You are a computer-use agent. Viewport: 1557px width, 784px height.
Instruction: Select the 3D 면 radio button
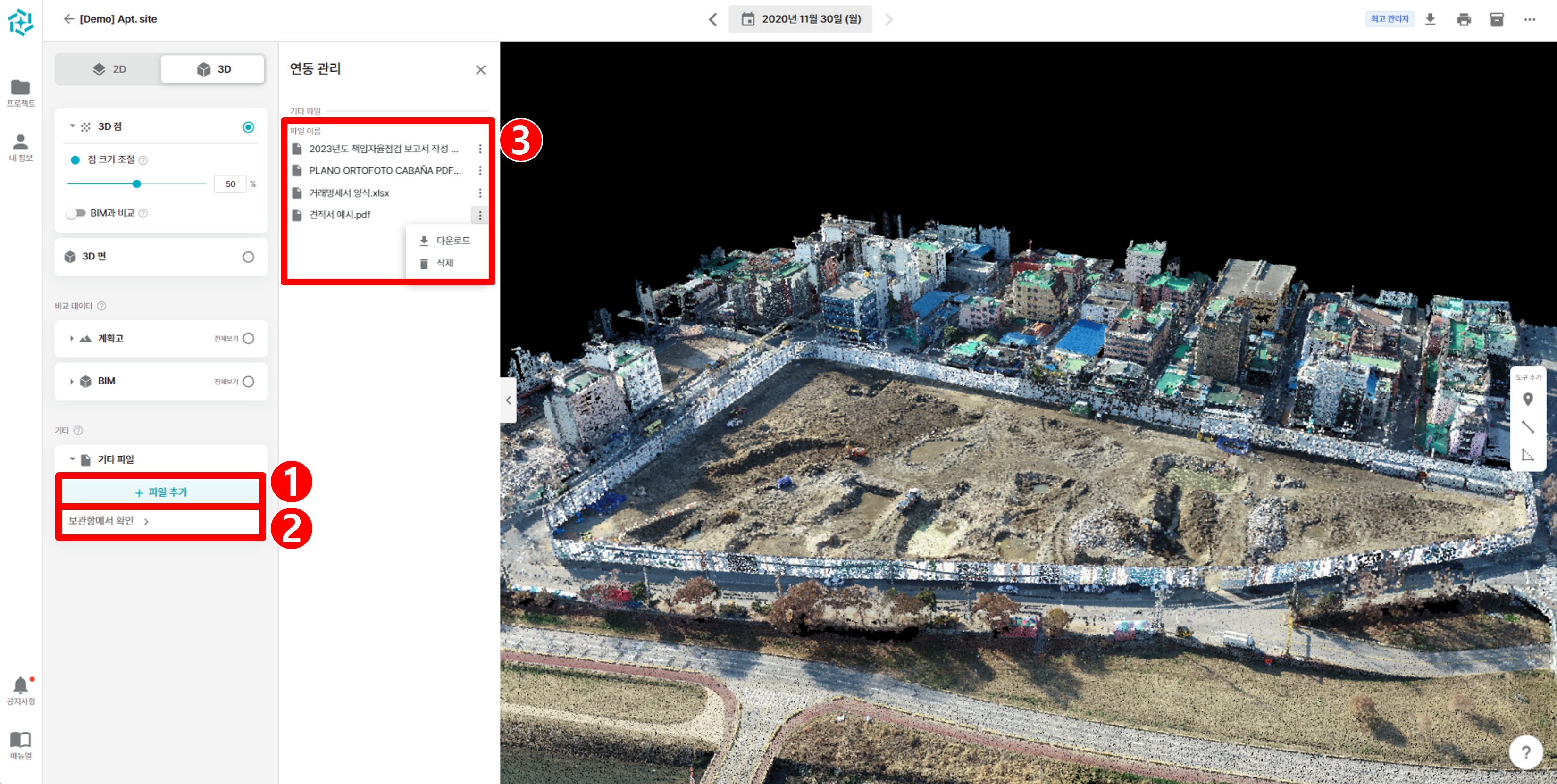pyautogui.click(x=248, y=257)
